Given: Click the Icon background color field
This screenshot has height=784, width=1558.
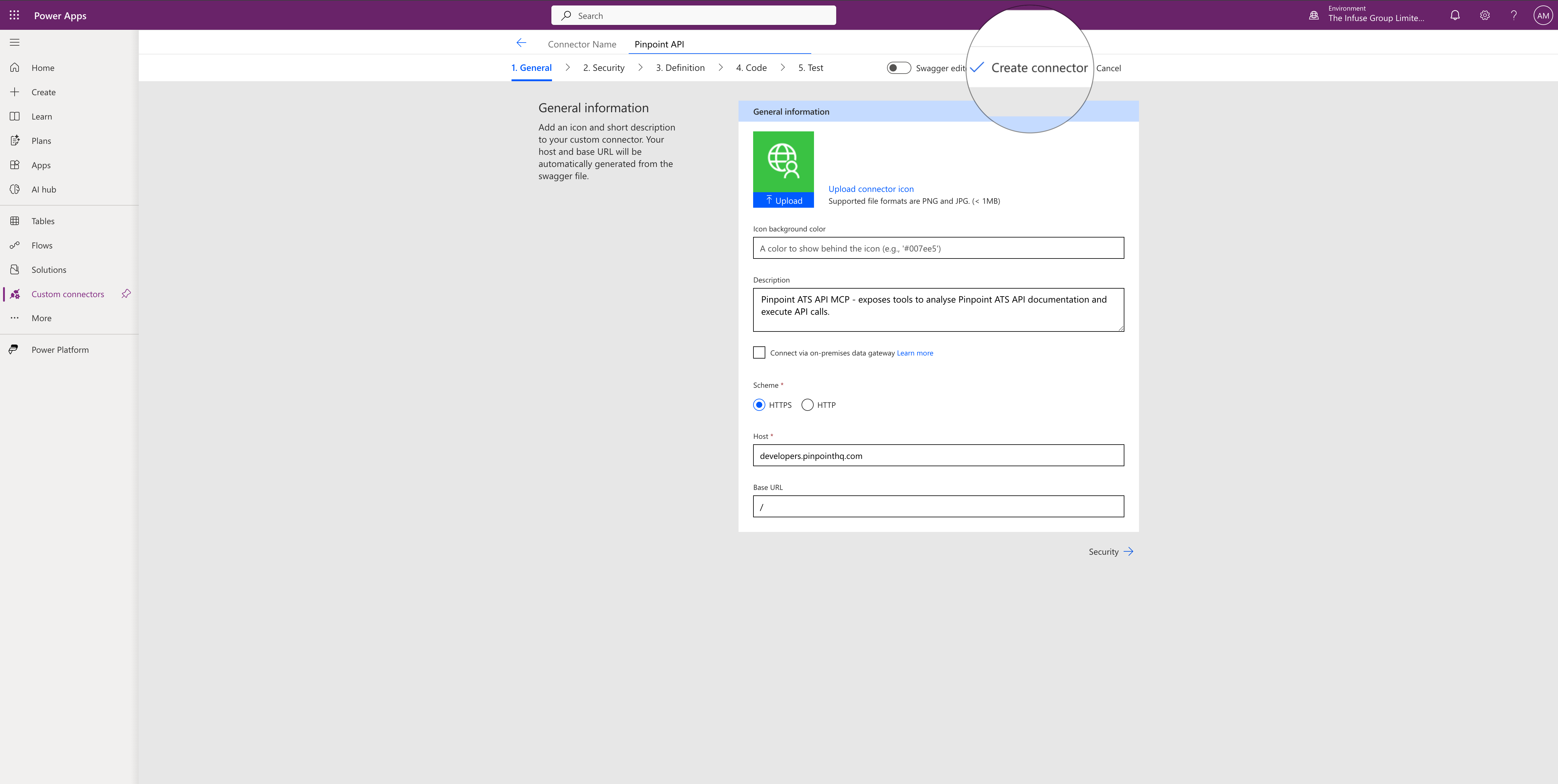Looking at the screenshot, I should coord(938,248).
